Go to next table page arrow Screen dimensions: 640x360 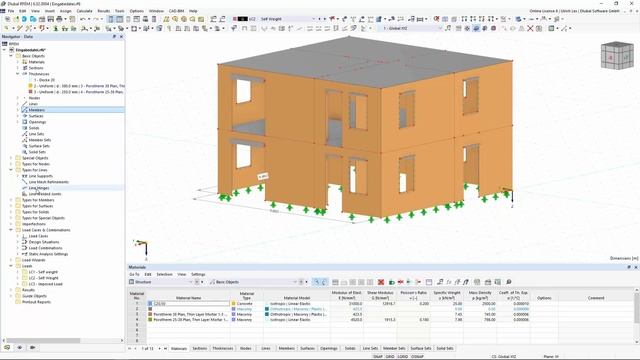point(160,348)
